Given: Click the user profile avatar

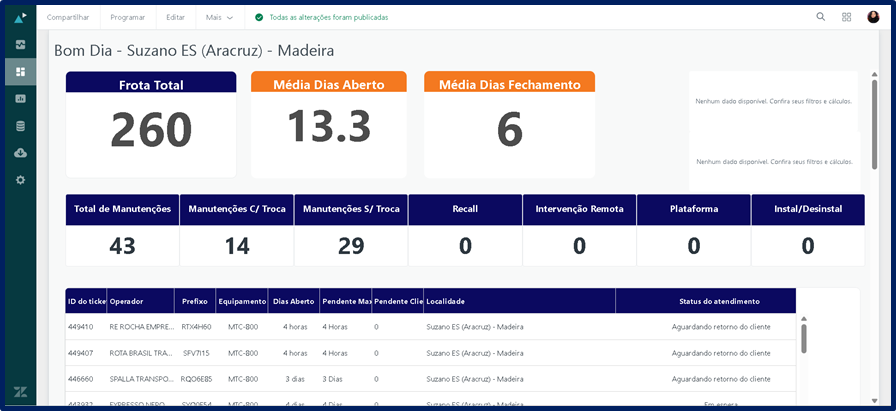Looking at the screenshot, I should (x=873, y=17).
